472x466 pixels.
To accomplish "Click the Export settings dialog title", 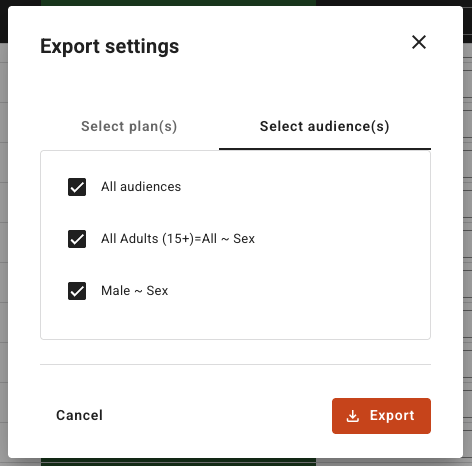I will point(110,46).
